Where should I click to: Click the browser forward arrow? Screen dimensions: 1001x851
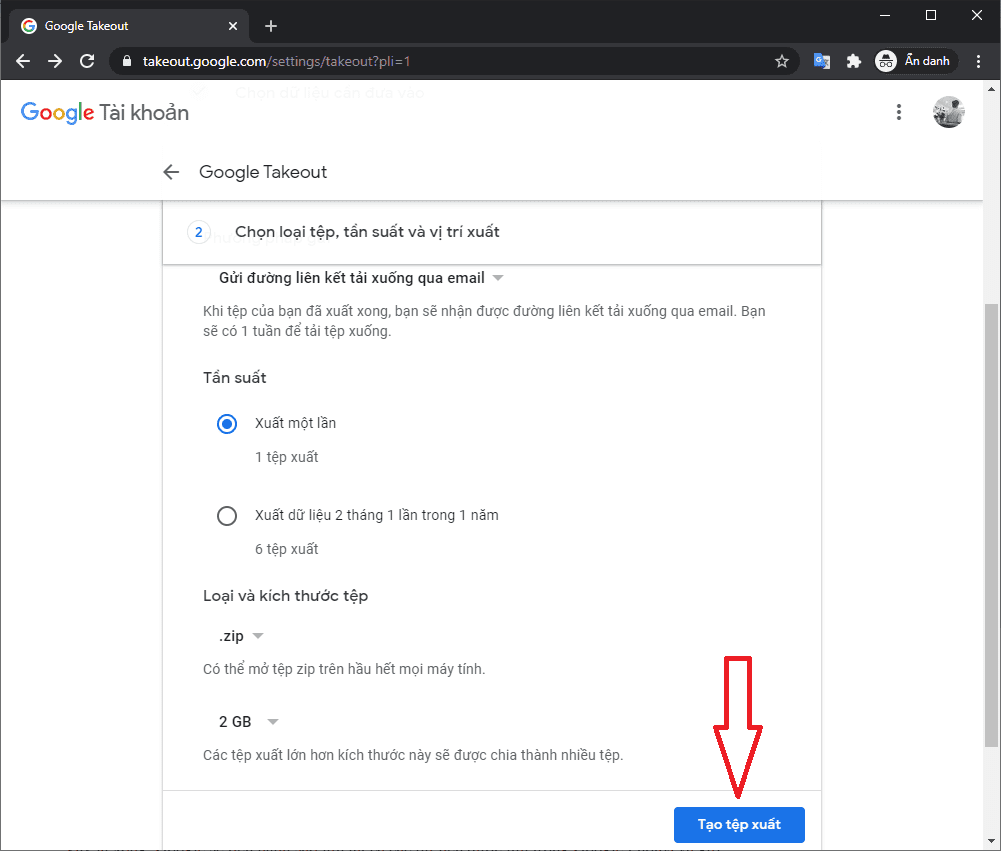[55, 61]
